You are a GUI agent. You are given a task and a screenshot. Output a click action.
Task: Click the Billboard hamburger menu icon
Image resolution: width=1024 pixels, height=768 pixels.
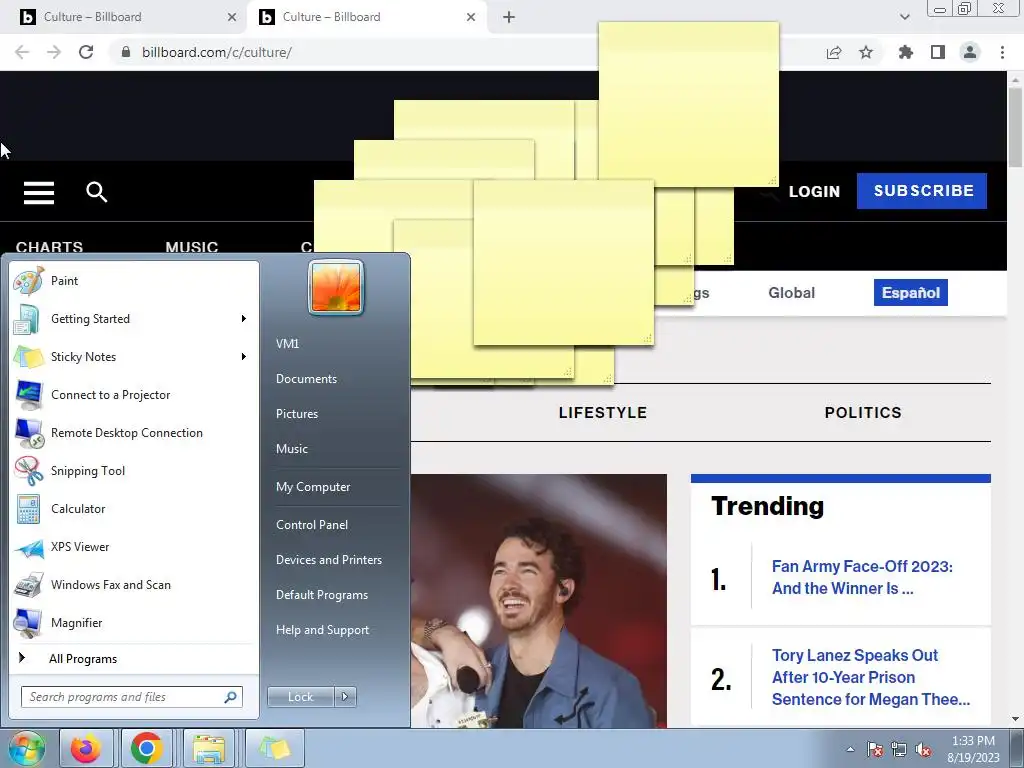[x=39, y=193]
